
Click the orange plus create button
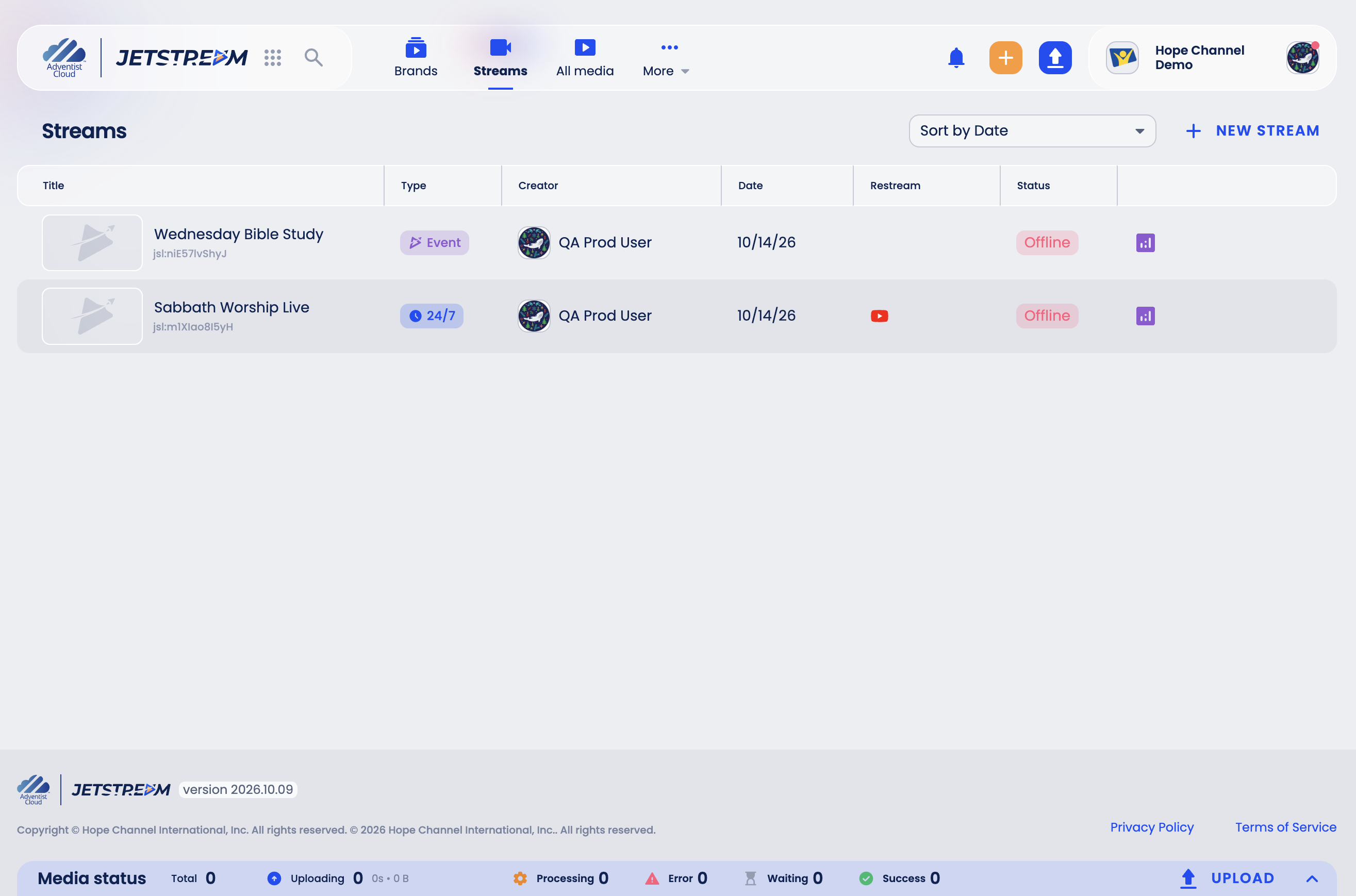1005,58
